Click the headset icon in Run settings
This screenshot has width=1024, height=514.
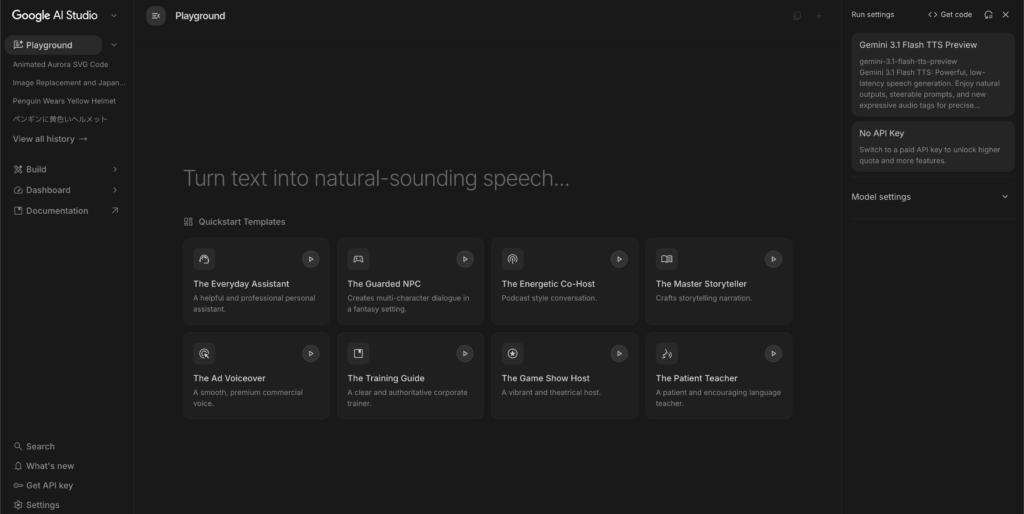pos(988,15)
